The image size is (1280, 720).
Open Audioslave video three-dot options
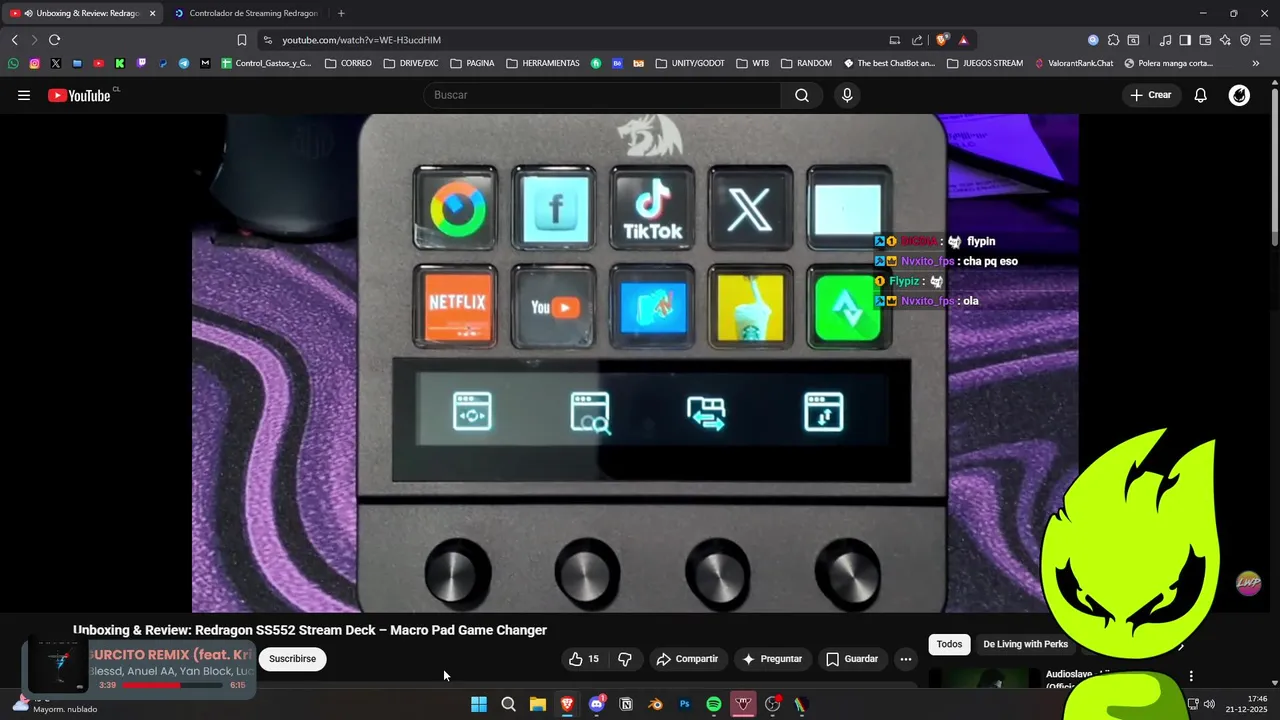pyautogui.click(x=1190, y=676)
